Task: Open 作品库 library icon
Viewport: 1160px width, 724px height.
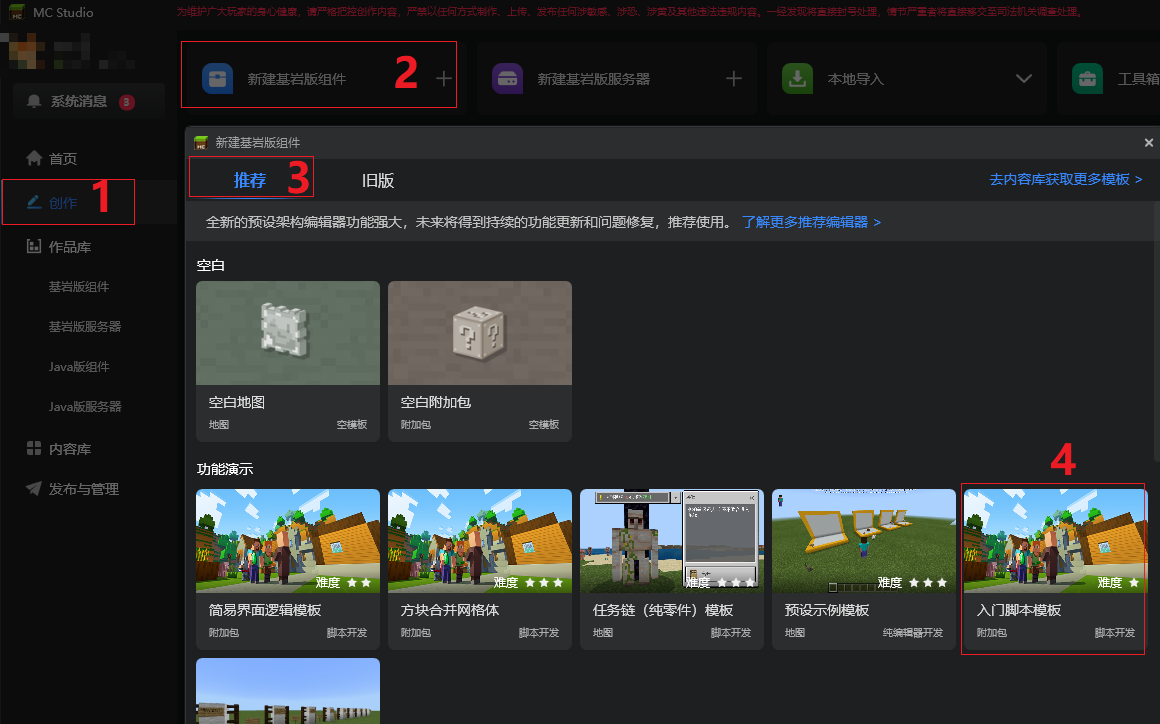Action: [34, 246]
